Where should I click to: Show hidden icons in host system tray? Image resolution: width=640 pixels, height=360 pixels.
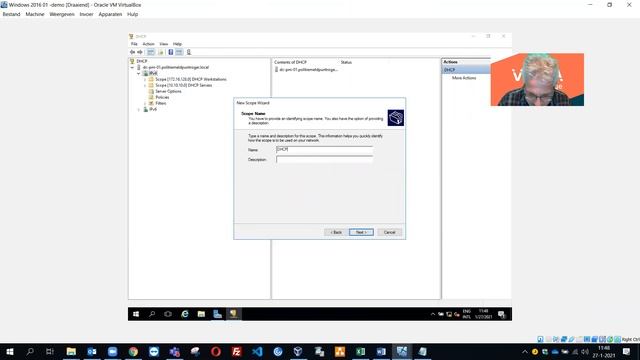click(x=524, y=352)
